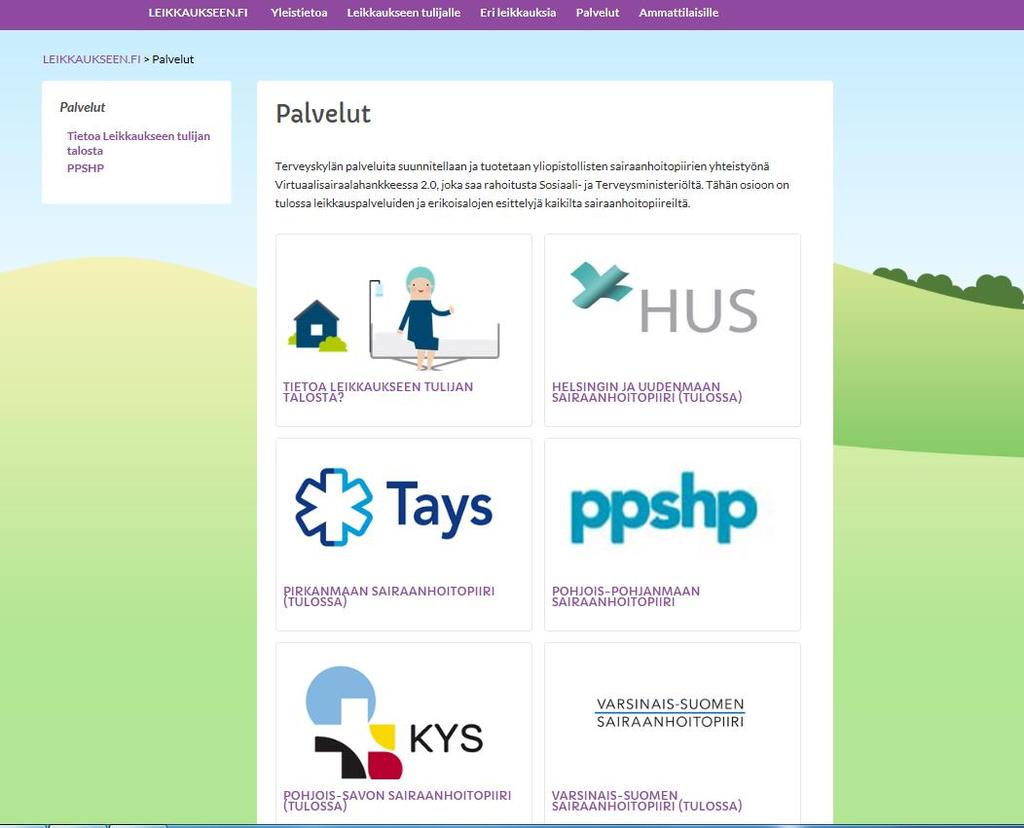Screen dimensions: 1024x828
Task: Click Varsinais-Suomen sairaanhoitopiiri logo image
Action: (670, 712)
